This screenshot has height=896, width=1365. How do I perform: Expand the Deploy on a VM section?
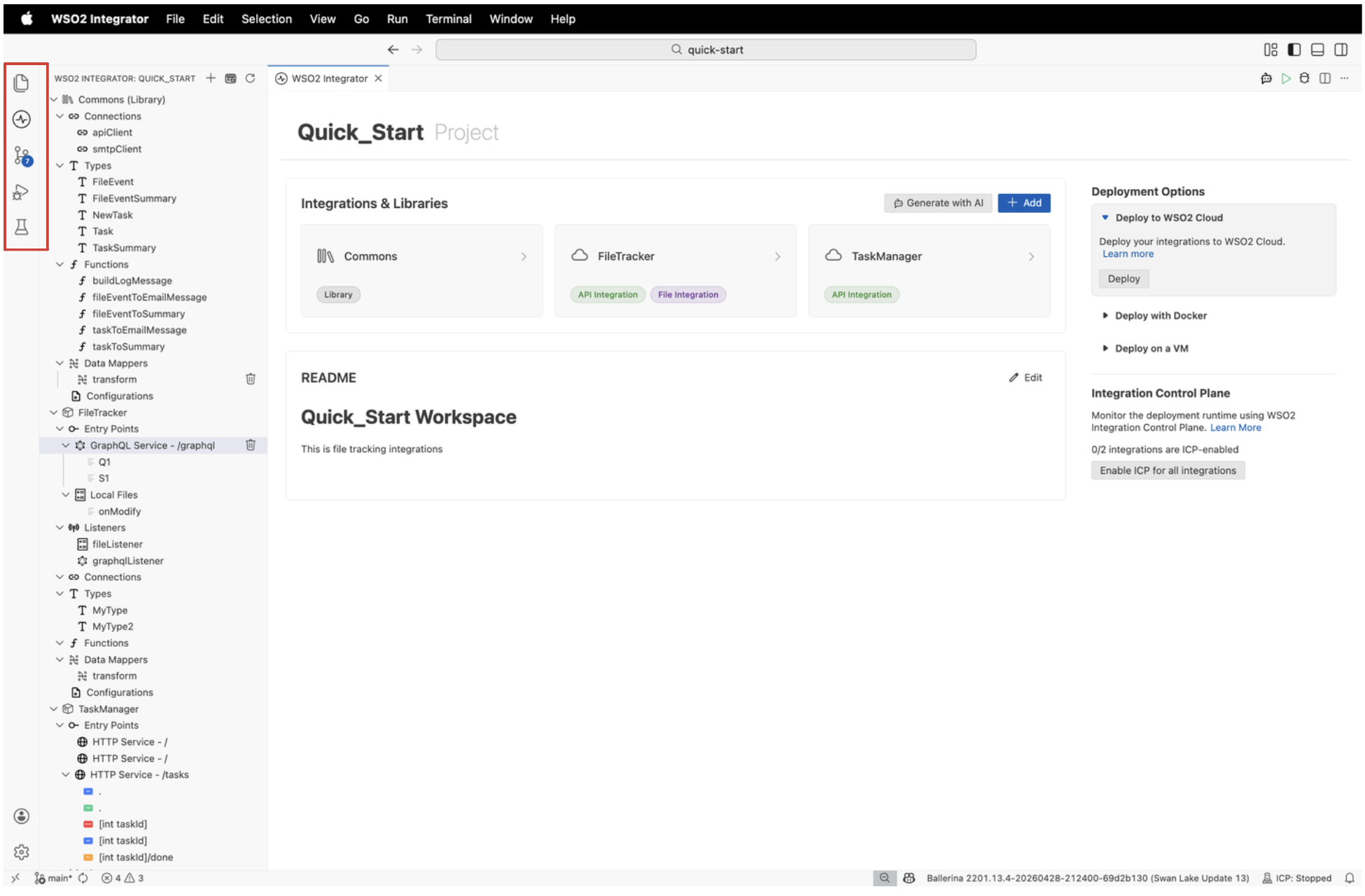[1105, 349]
